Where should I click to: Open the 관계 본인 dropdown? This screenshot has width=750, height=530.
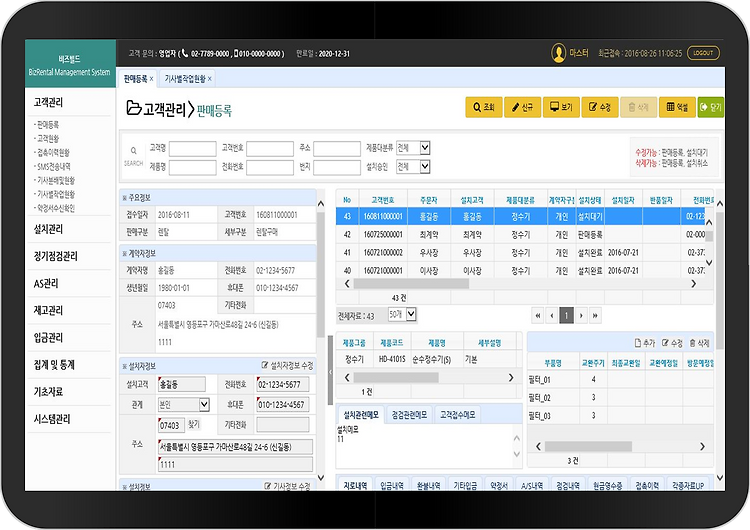click(204, 405)
